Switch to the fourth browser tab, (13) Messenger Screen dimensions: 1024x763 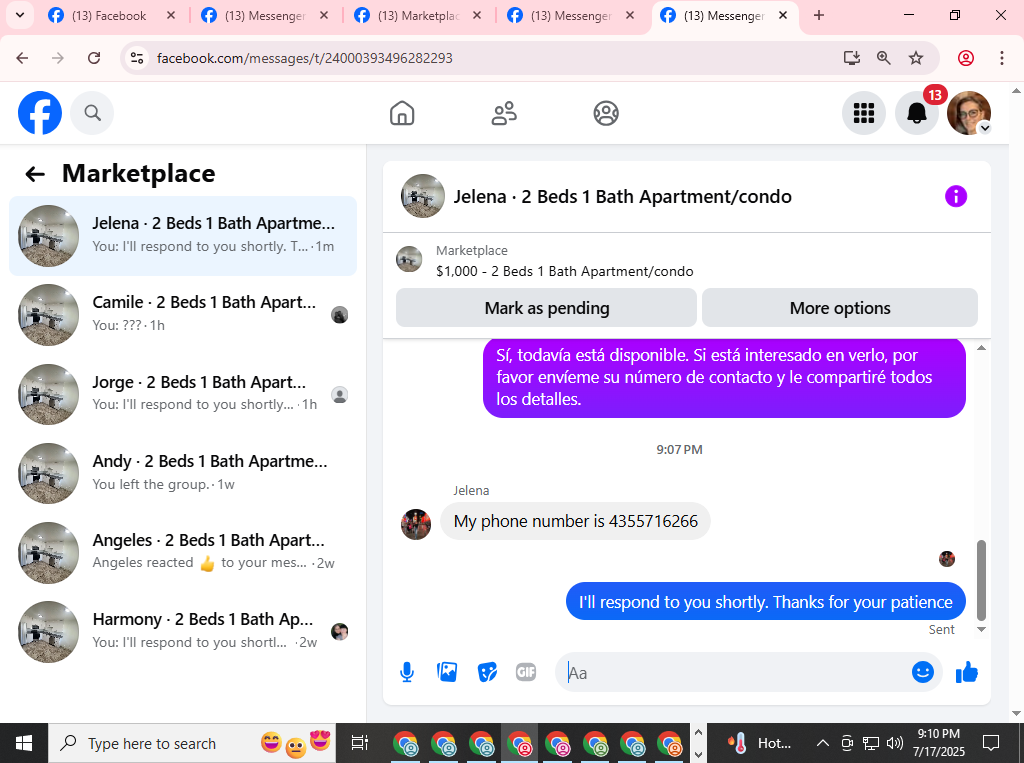pos(571,16)
